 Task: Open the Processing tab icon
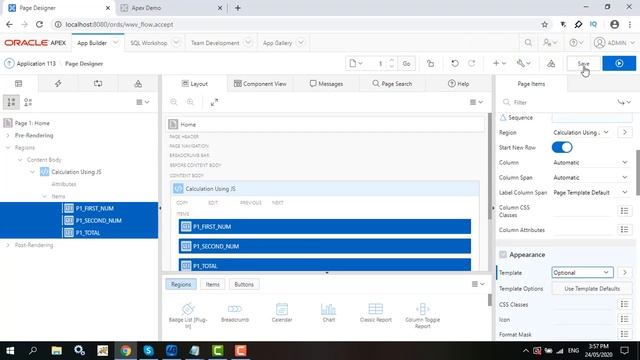98,84
